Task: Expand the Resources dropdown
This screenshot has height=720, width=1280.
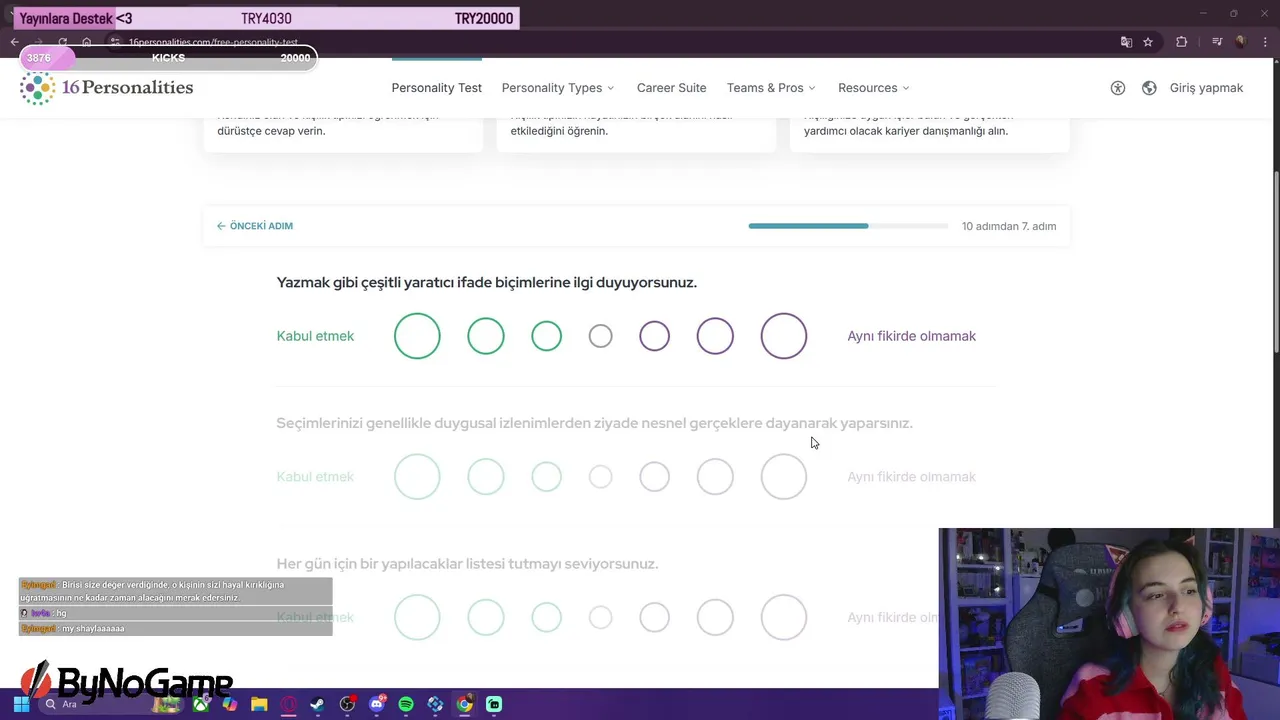Action: tap(874, 88)
